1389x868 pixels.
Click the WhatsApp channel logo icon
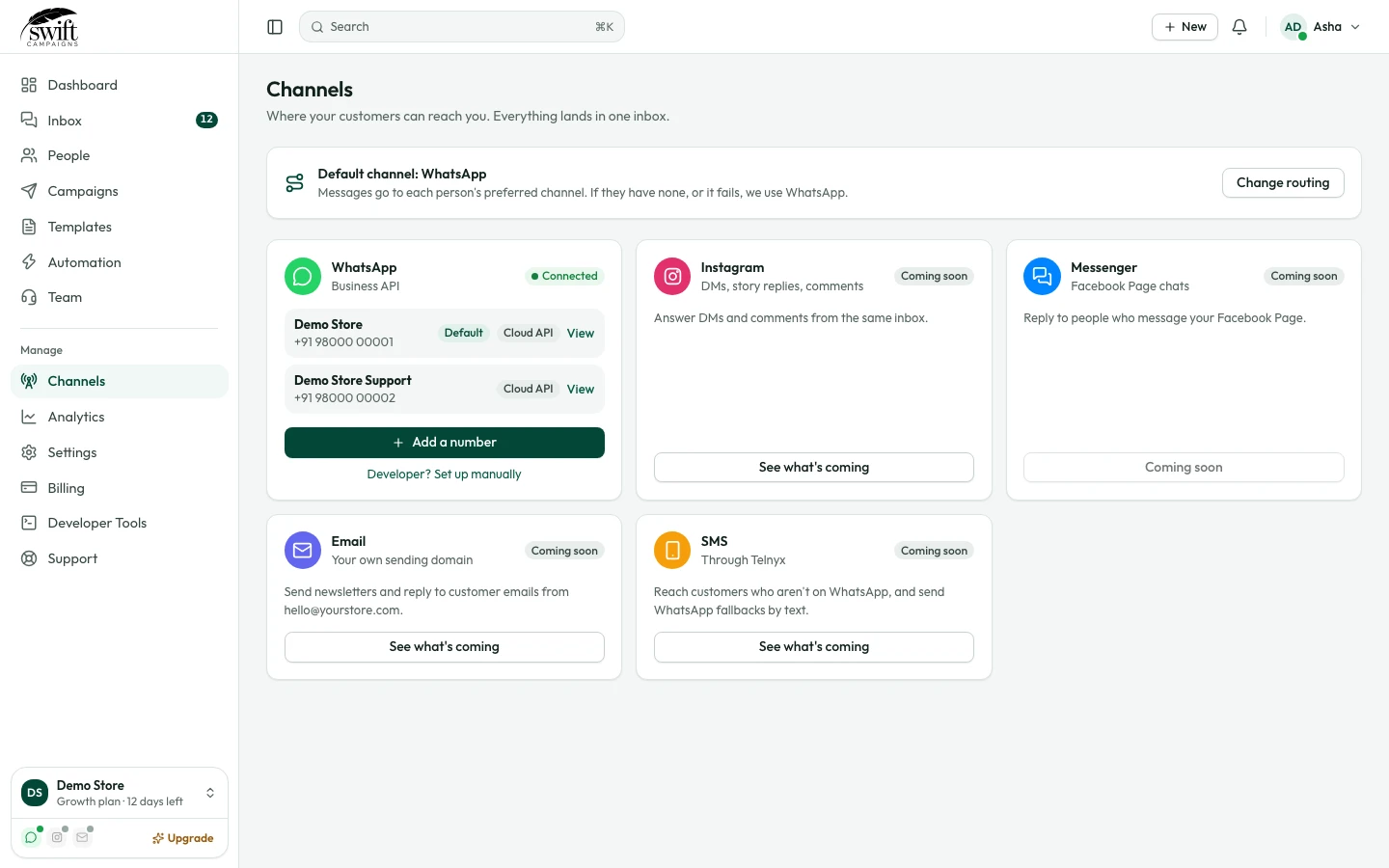pos(303,277)
